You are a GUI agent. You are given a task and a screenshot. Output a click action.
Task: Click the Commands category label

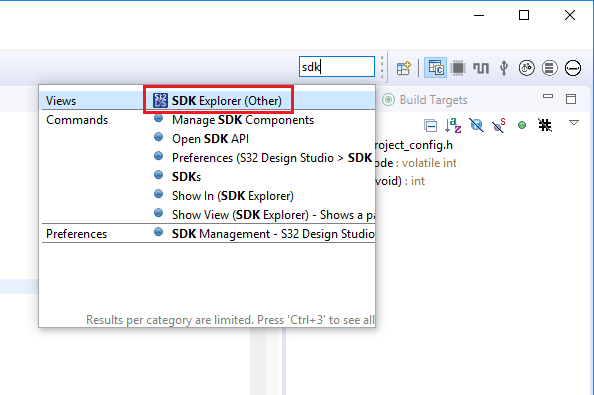(77, 120)
